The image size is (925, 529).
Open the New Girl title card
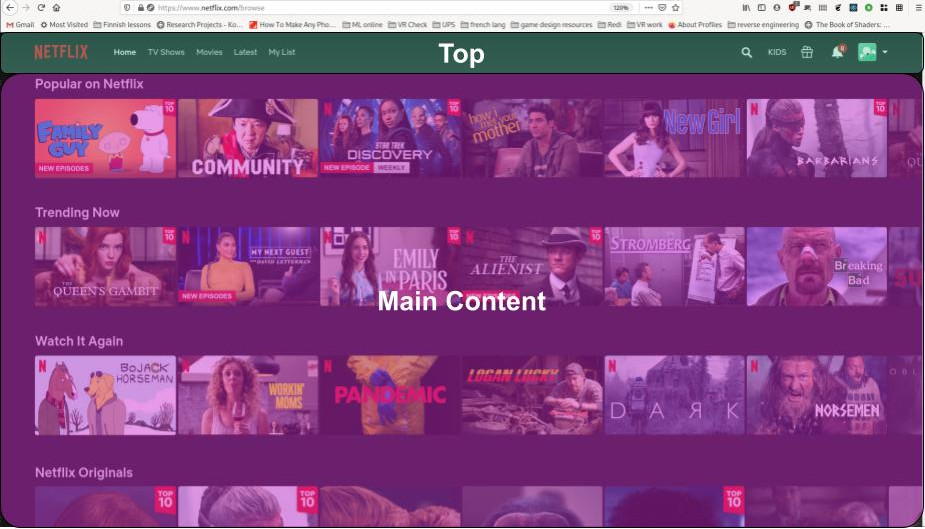point(674,138)
